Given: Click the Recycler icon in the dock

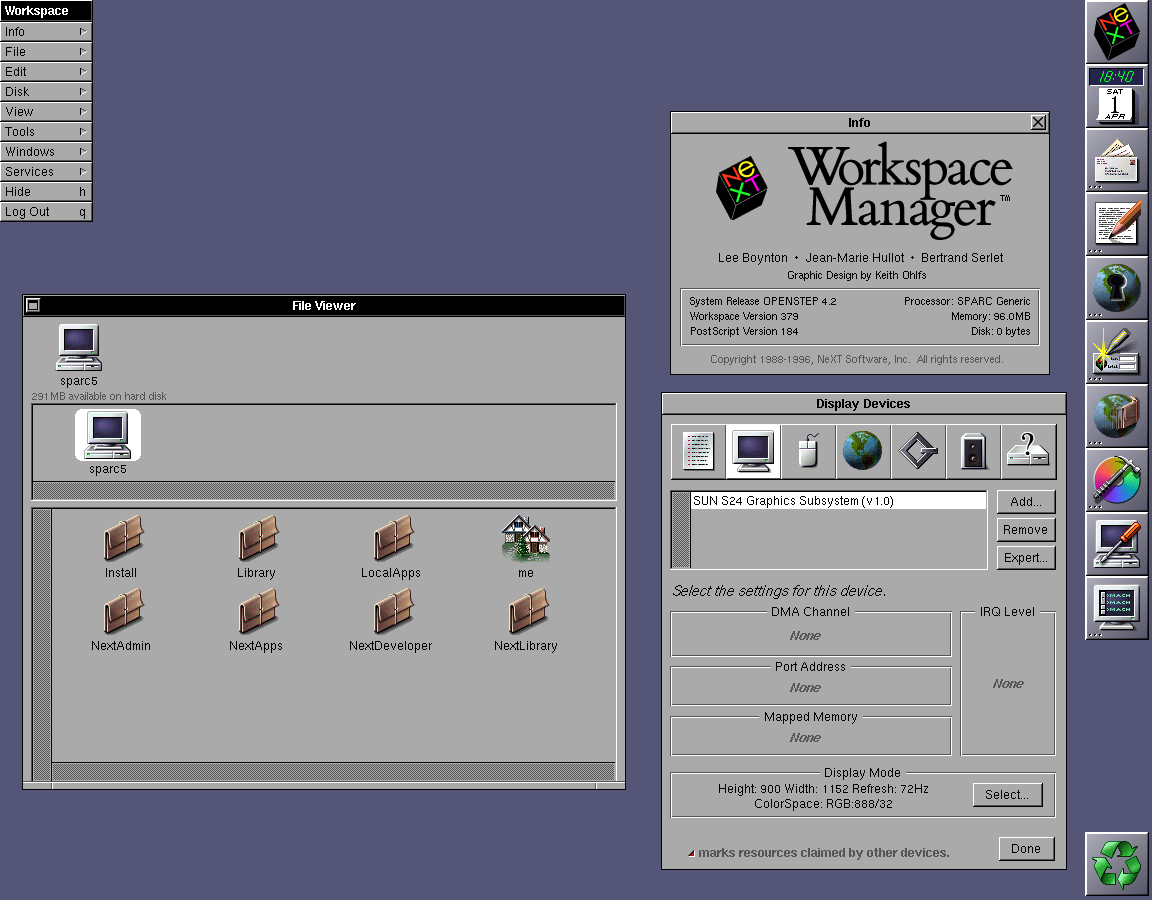Looking at the screenshot, I should [1116, 863].
